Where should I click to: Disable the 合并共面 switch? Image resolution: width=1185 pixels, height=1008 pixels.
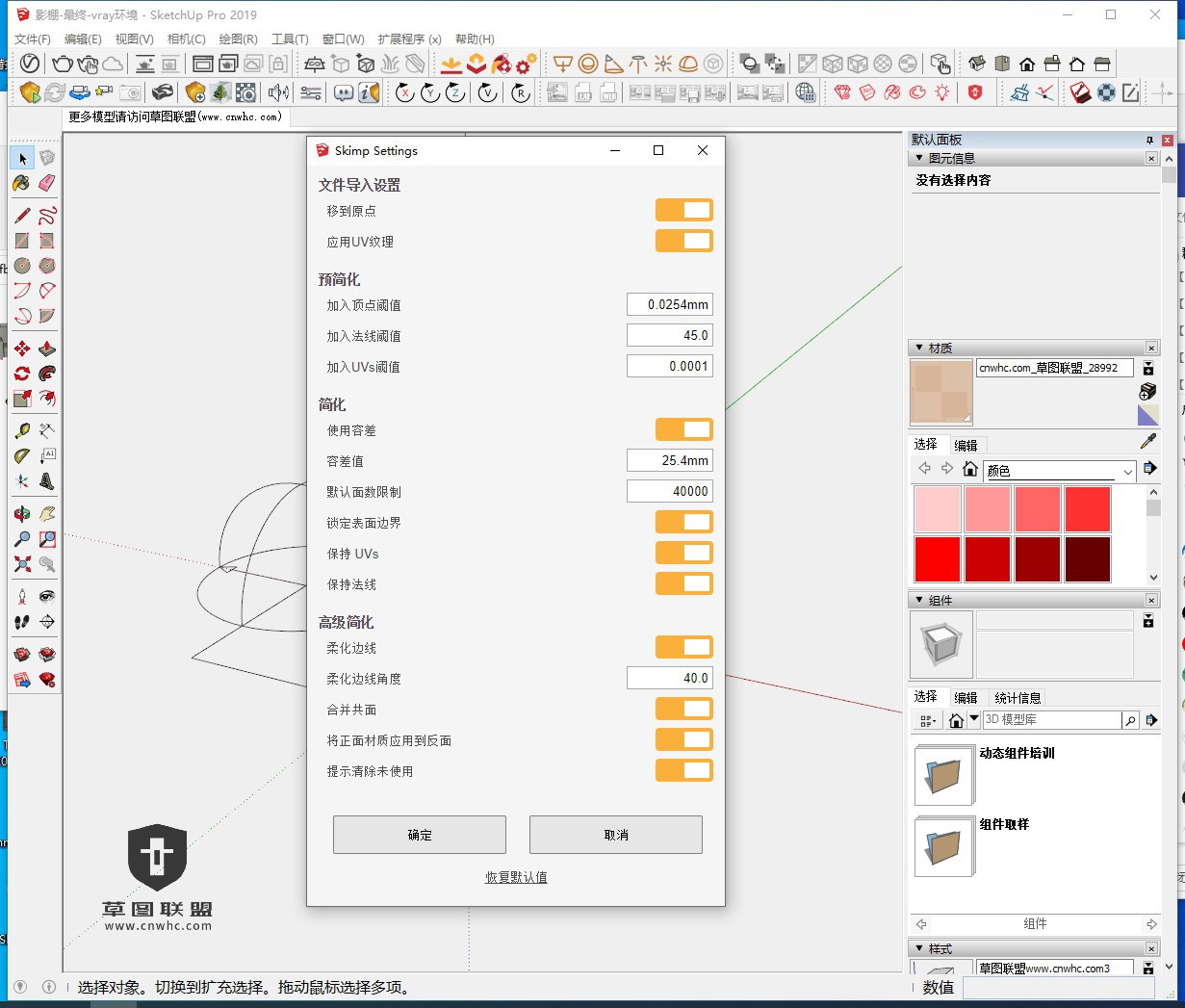(x=683, y=709)
